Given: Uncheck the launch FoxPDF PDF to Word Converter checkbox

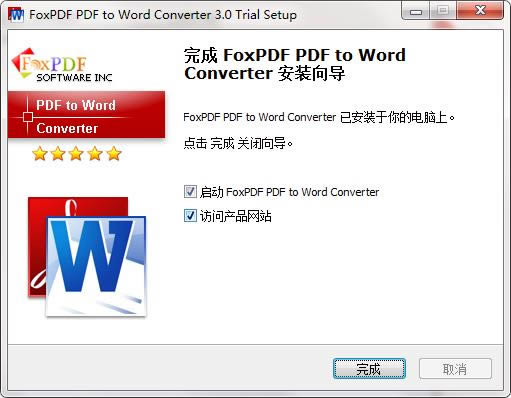Looking at the screenshot, I should (190, 192).
